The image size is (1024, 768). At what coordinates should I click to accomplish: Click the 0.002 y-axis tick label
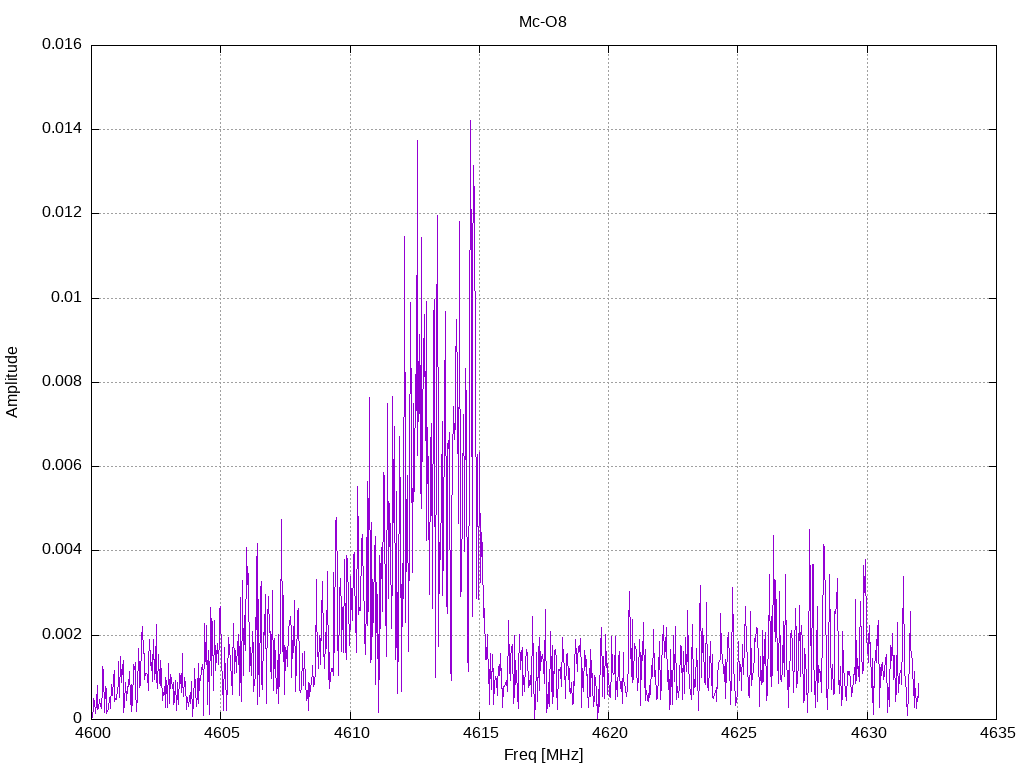coord(62,635)
